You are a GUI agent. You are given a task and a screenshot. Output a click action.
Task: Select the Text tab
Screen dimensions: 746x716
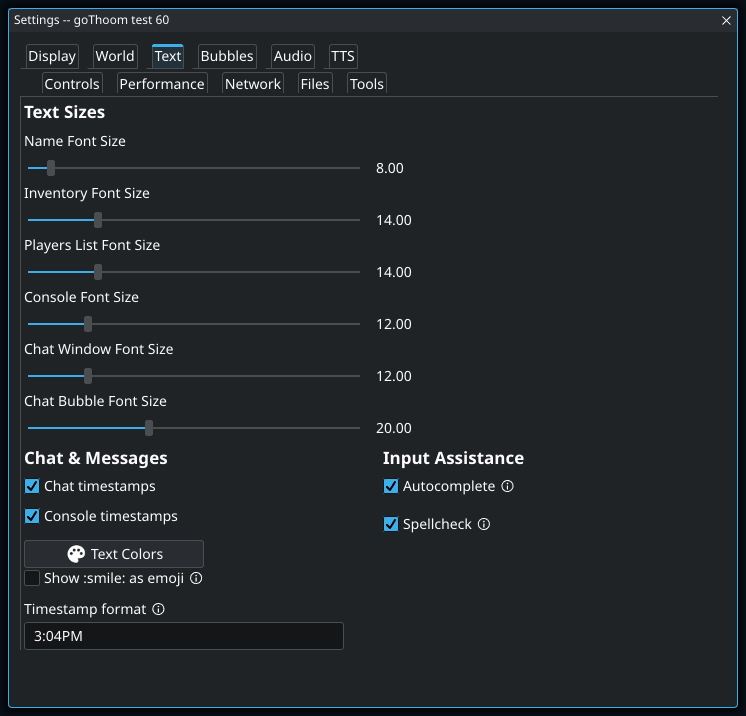(168, 56)
